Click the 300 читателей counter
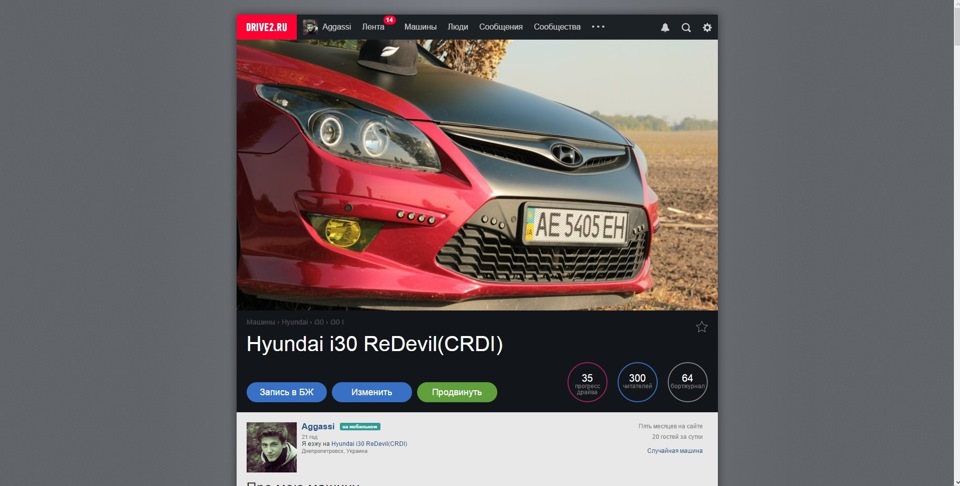The width and height of the screenshot is (960, 486). pos(637,383)
